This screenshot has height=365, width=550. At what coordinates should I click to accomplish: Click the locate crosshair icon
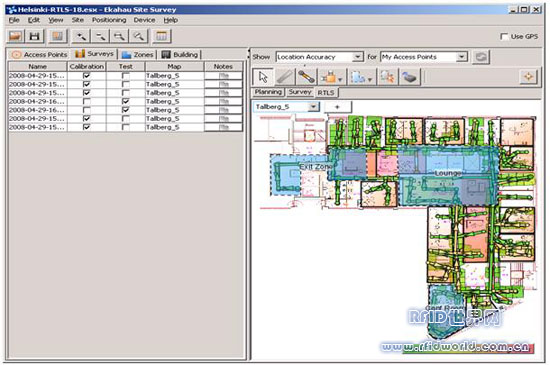click(x=529, y=76)
